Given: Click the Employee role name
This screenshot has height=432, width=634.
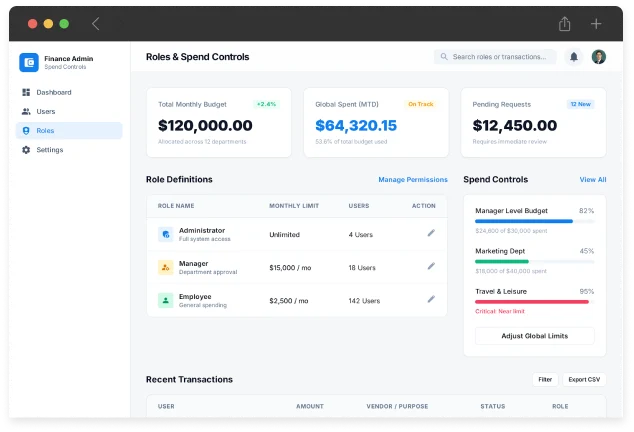Looking at the screenshot, I should click(x=195, y=296).
